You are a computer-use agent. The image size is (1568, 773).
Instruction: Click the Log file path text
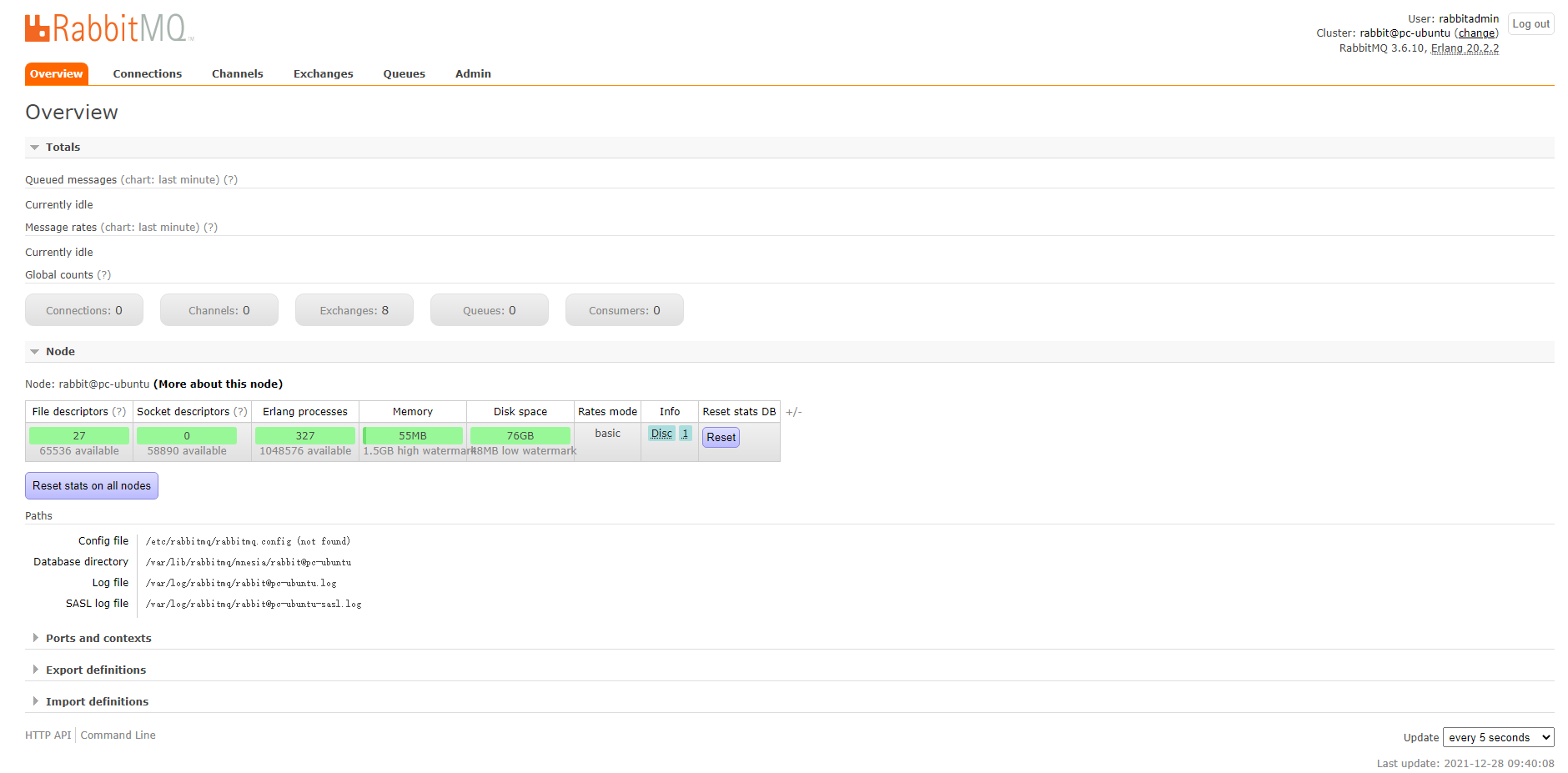coord(241,583)
